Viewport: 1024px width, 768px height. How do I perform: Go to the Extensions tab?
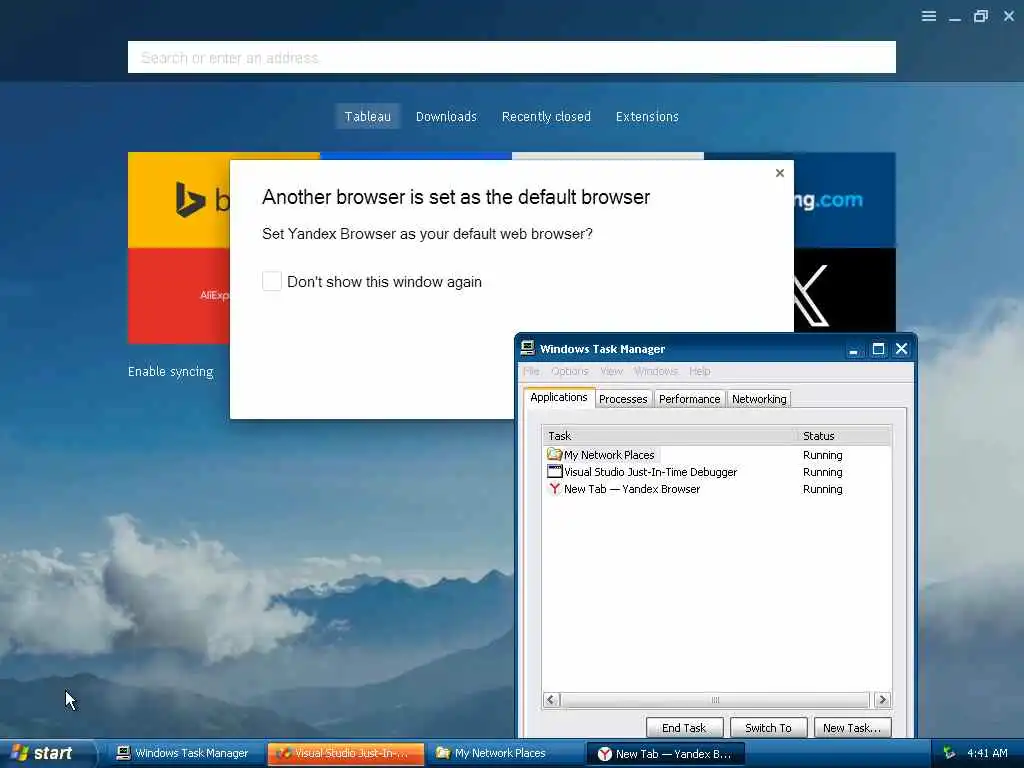pyautogui.click(x=647, y=116)
